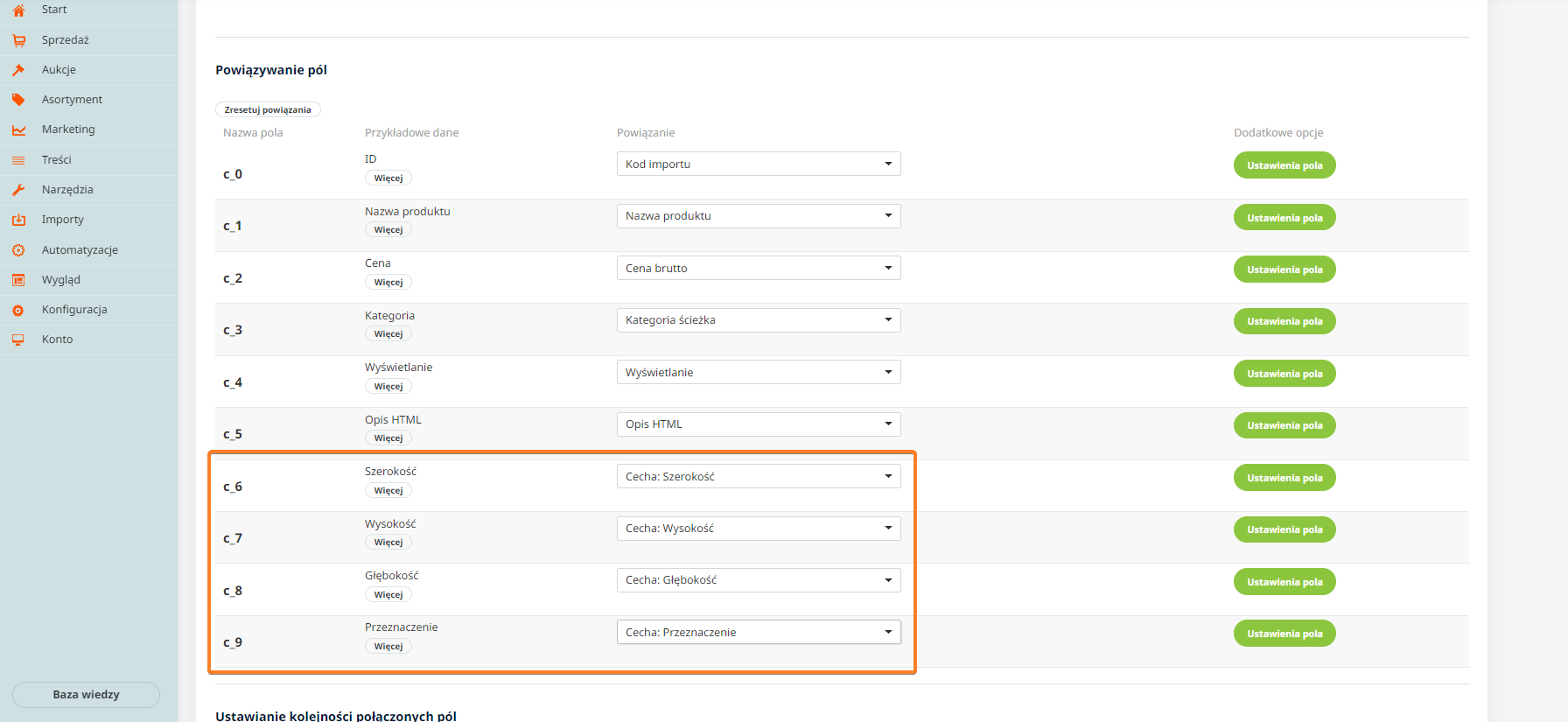This screenshot has width=1568, height=722.
Task: Open the Kategoria ścieżka dropdown
Action: [758, 320]
